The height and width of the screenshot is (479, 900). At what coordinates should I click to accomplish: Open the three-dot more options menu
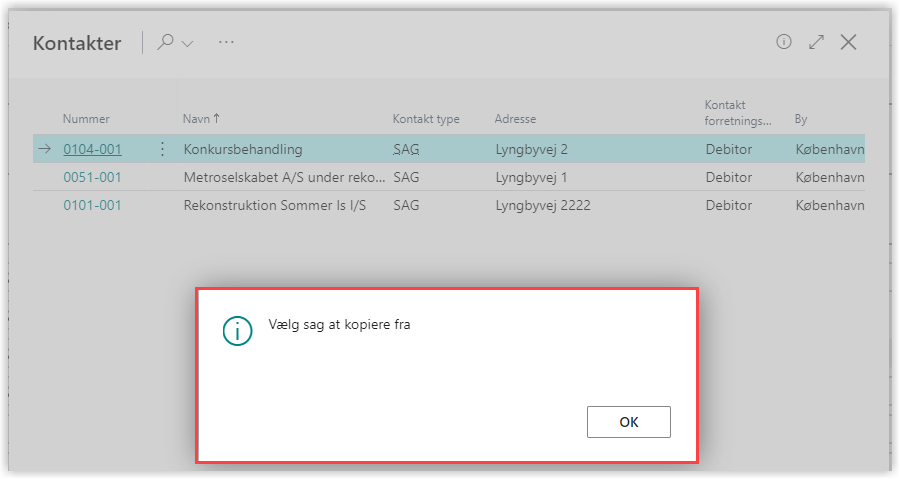(x=226, y=42)
